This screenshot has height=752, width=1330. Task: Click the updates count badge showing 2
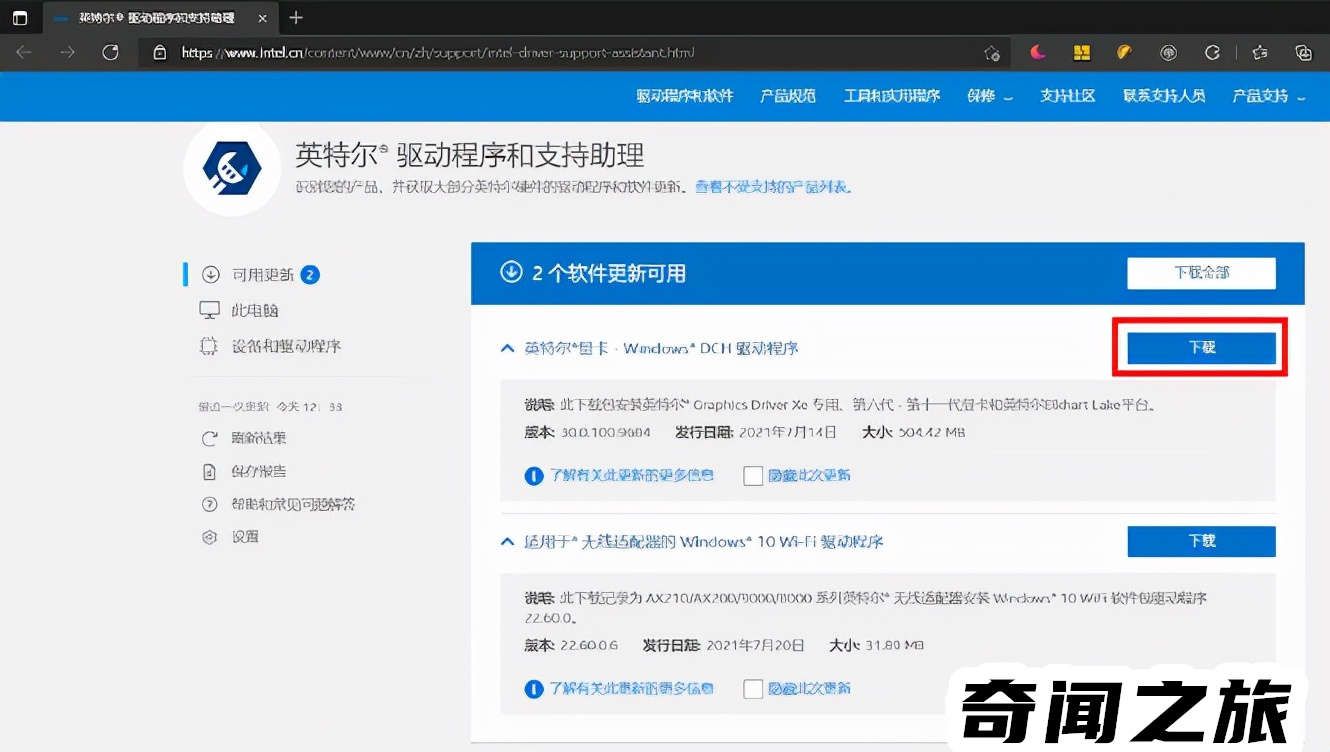(310, 274)
